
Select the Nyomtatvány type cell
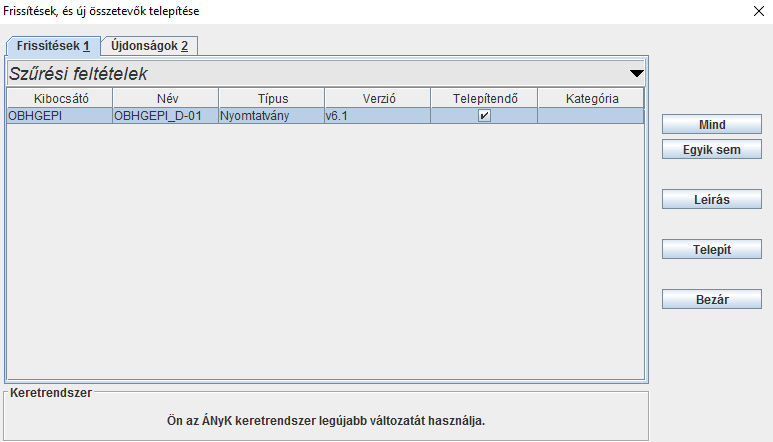(272, 116)
